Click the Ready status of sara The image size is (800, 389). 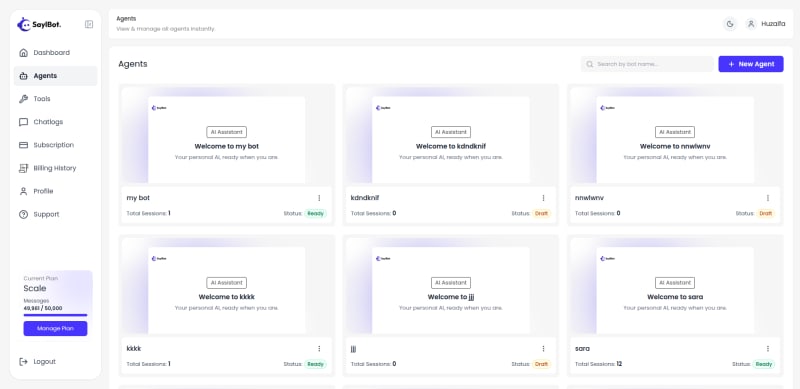(764, 364)
